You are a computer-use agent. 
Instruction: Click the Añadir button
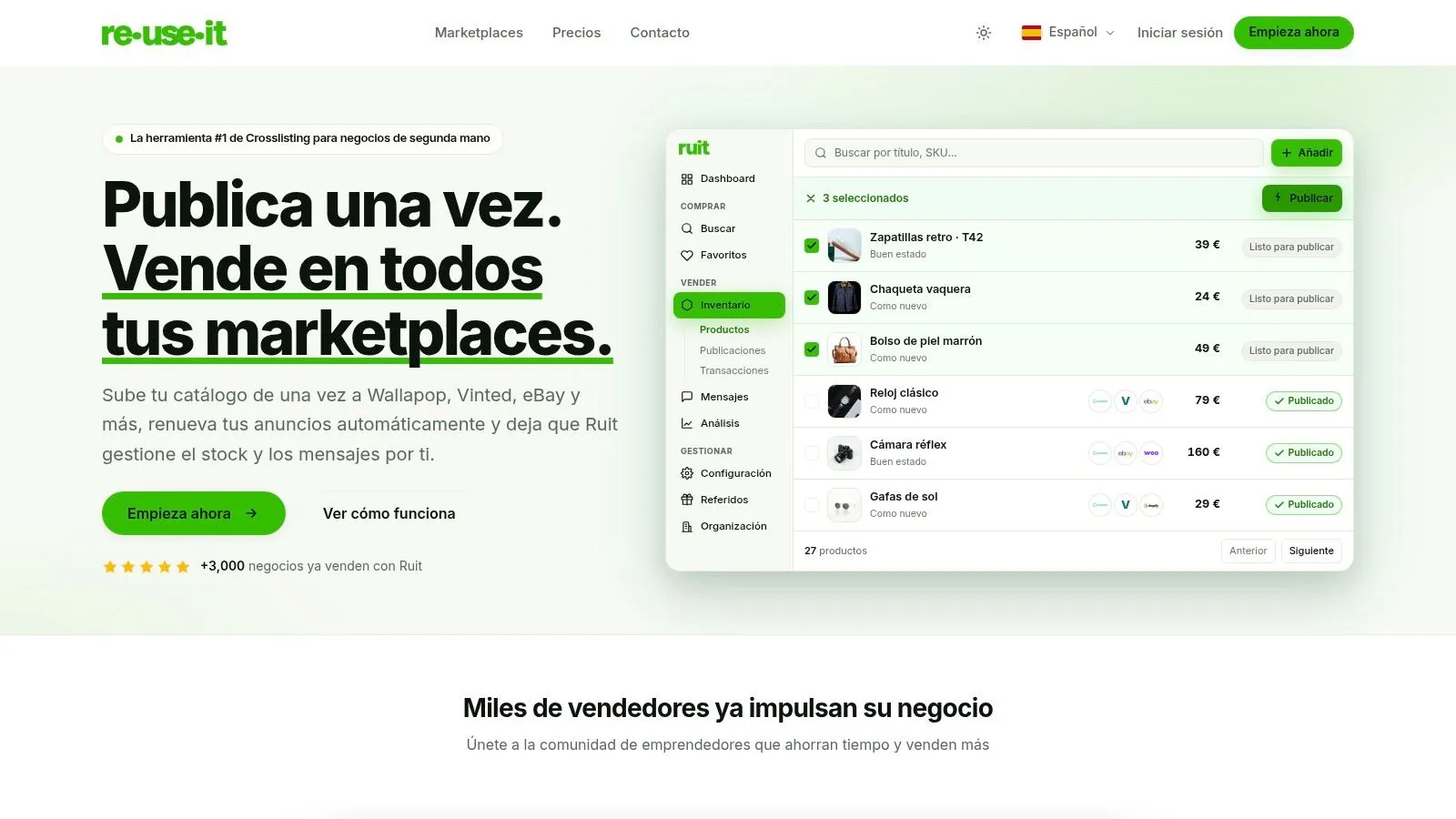(x=1306, y=153)
